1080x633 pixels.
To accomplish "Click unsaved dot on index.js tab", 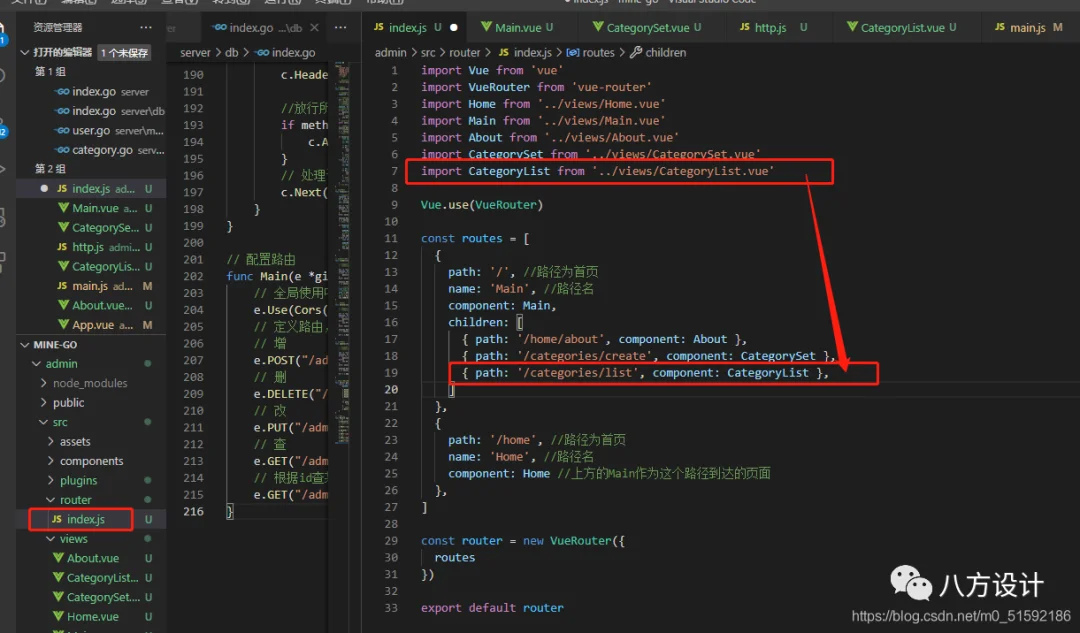I will [x=454, y=28].
